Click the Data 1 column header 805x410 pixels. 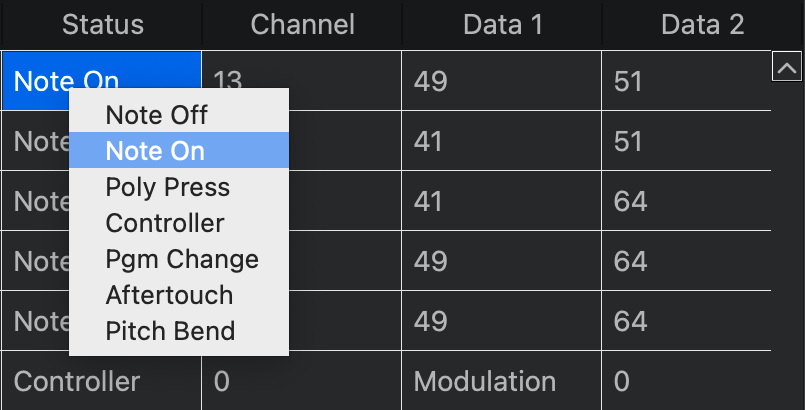(503, 25)
